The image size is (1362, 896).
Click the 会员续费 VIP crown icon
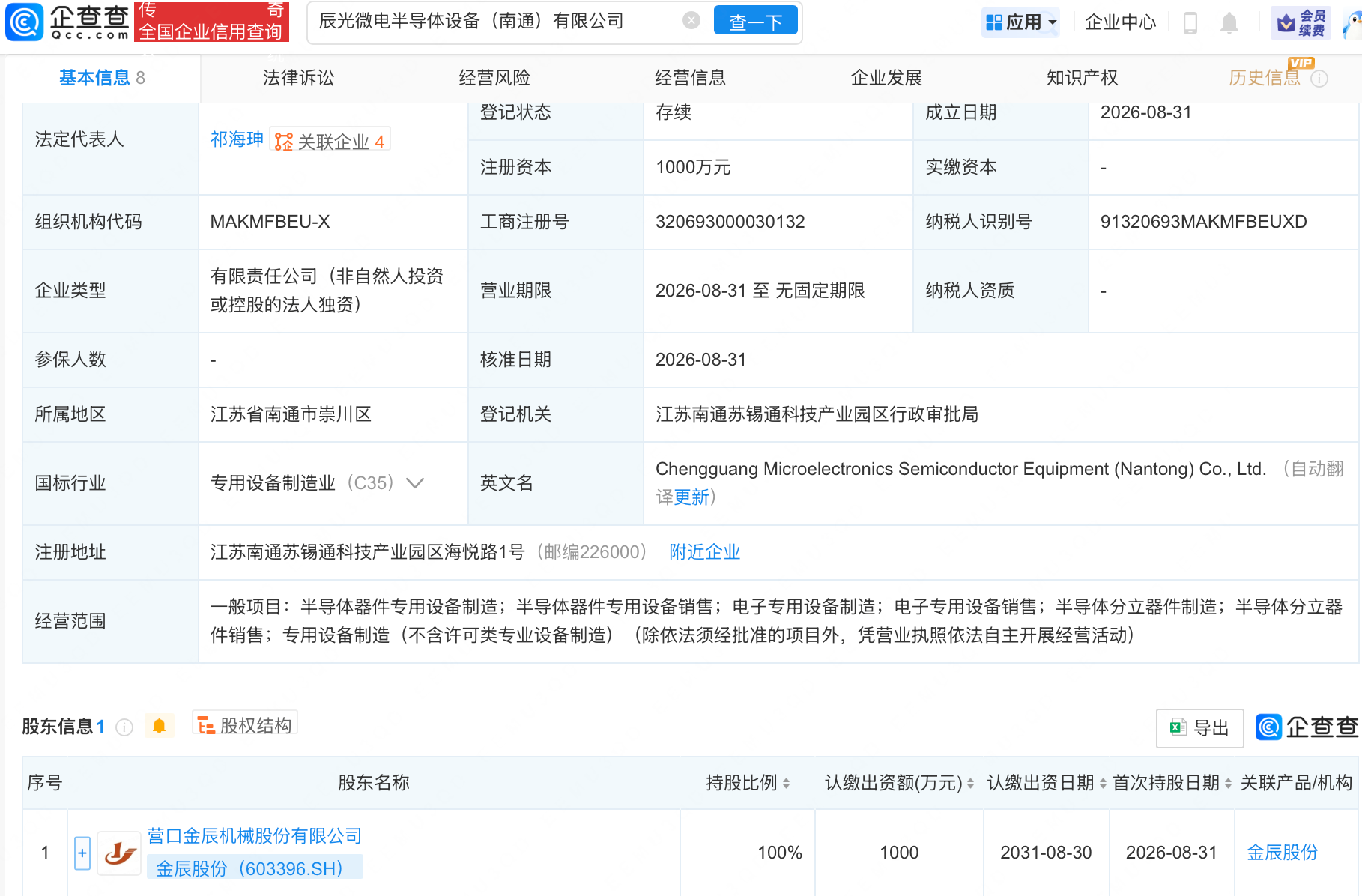point(1301,22)
